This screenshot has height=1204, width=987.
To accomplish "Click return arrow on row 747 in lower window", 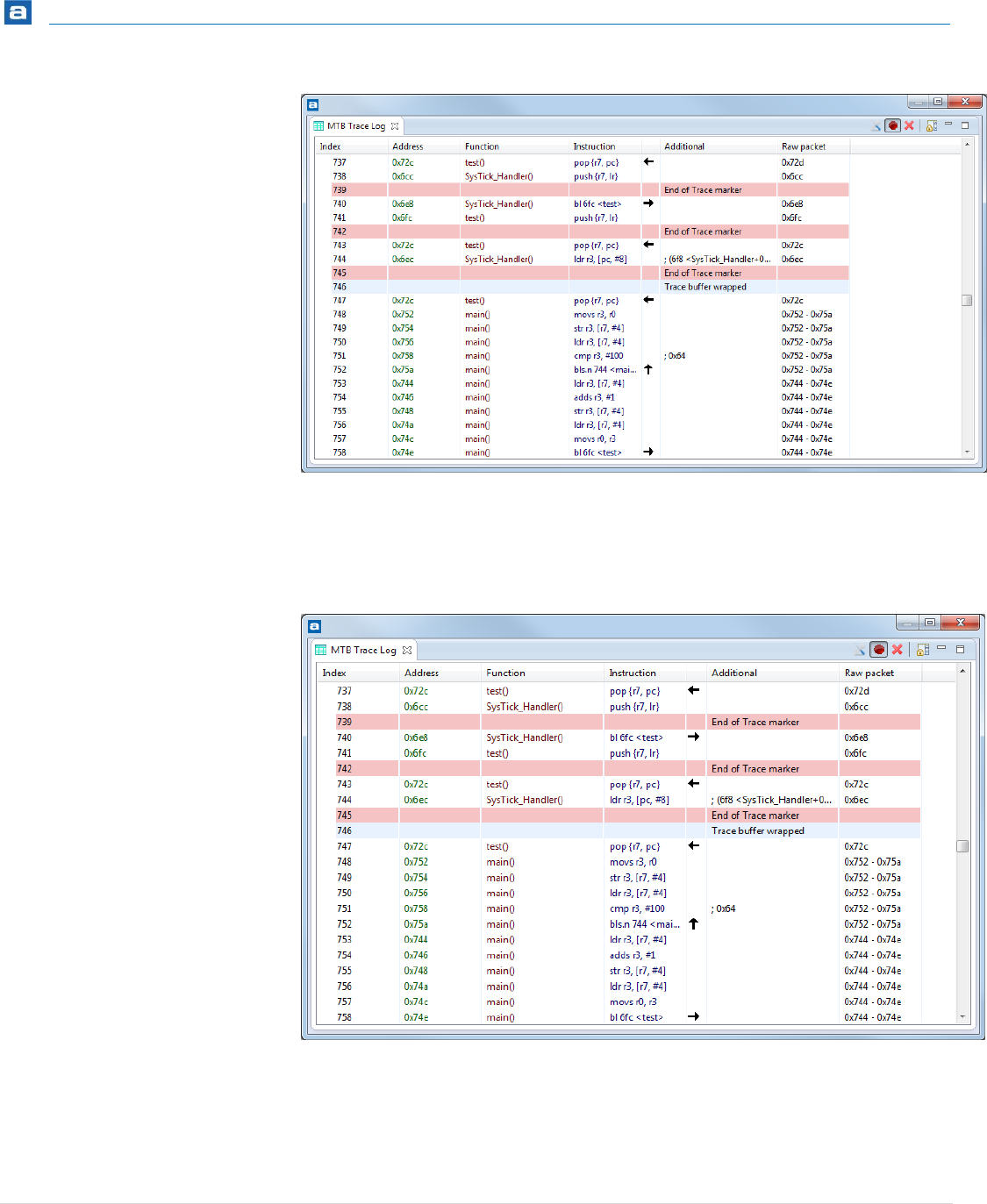I will pyautogui.click(x=693, y=845).
